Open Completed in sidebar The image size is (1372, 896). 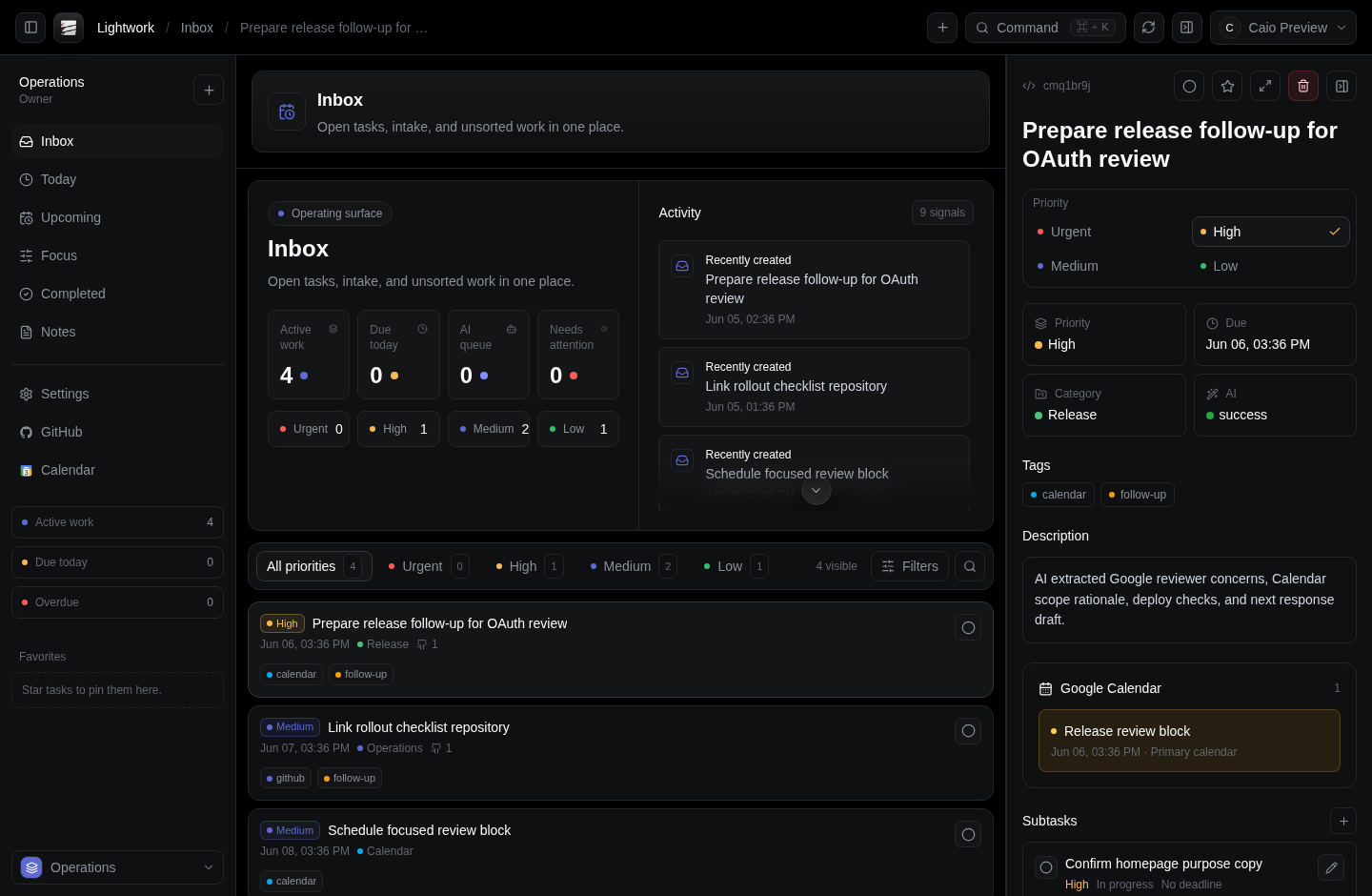pyautogui.click(x=117, y=294)
